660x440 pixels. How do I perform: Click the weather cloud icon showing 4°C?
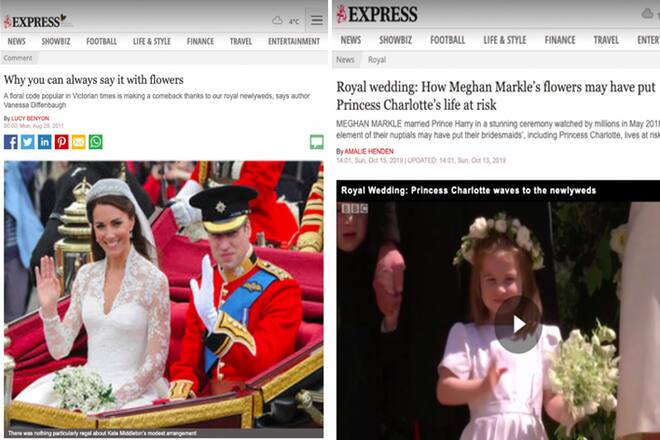tap(277, 20)
